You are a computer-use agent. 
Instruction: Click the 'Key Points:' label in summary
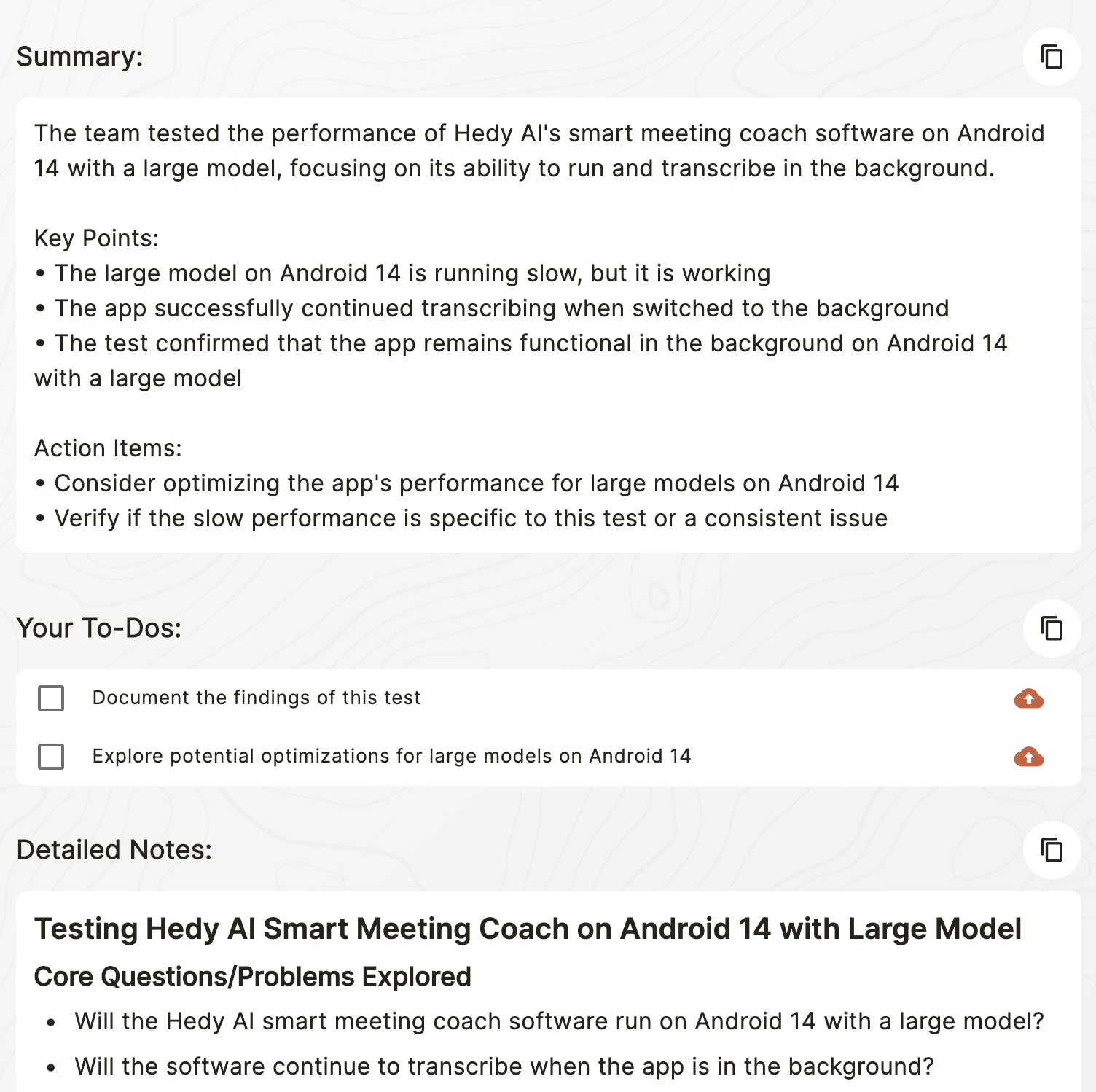click(96, 238)
